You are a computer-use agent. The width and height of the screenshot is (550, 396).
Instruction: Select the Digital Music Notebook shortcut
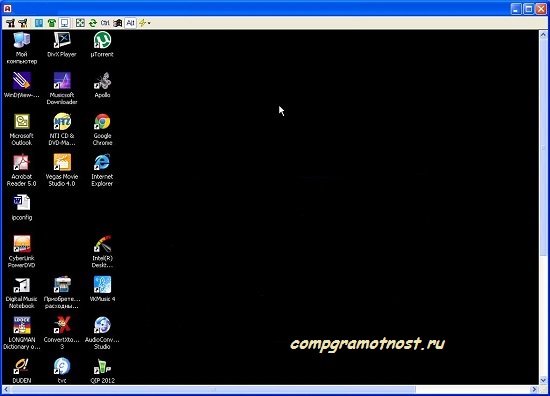point(21,293)
